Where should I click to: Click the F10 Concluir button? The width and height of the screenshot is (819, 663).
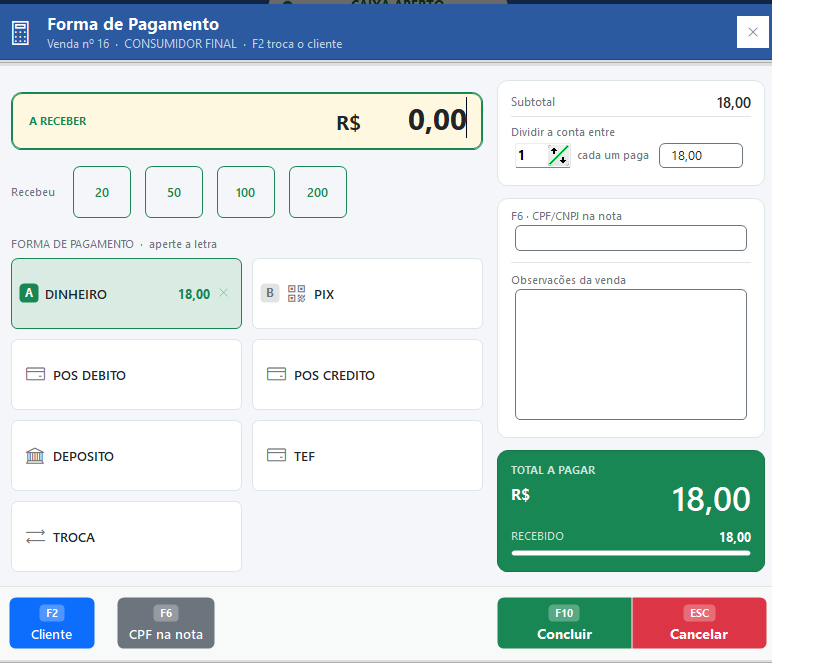pos(564,623)
